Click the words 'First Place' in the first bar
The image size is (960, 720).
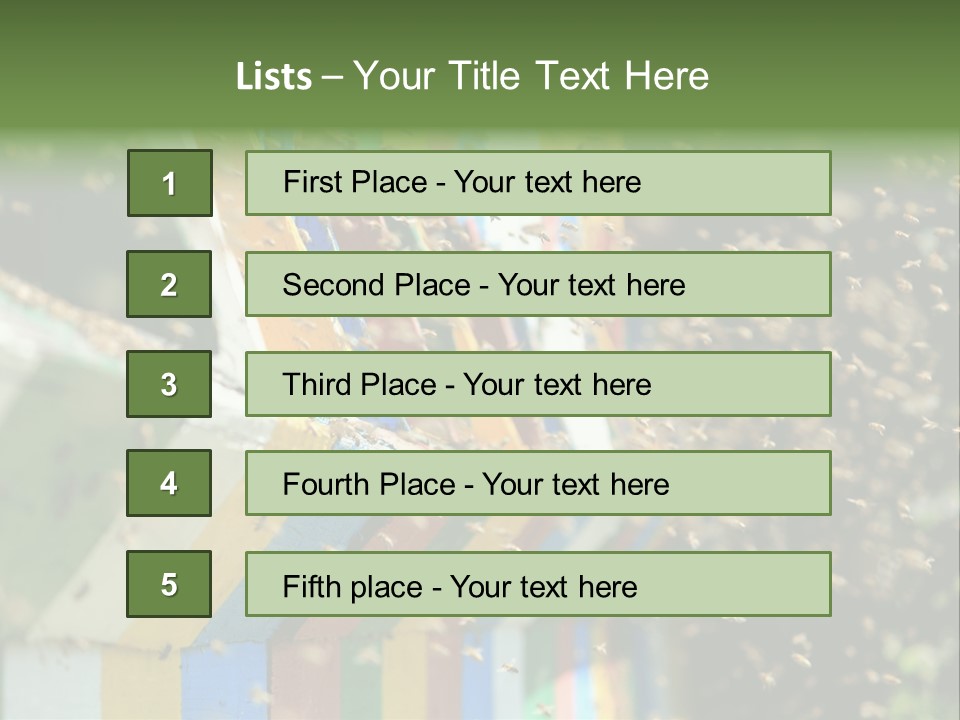click(x=355, y=182)
